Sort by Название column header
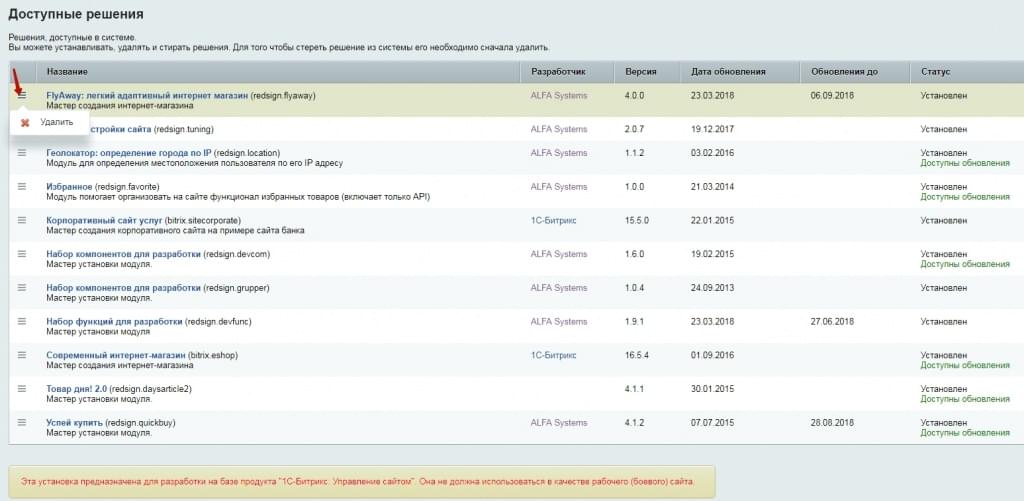The height and width of the screenshot is (501, 1024). pyautogui.click(x=67, y=71)
